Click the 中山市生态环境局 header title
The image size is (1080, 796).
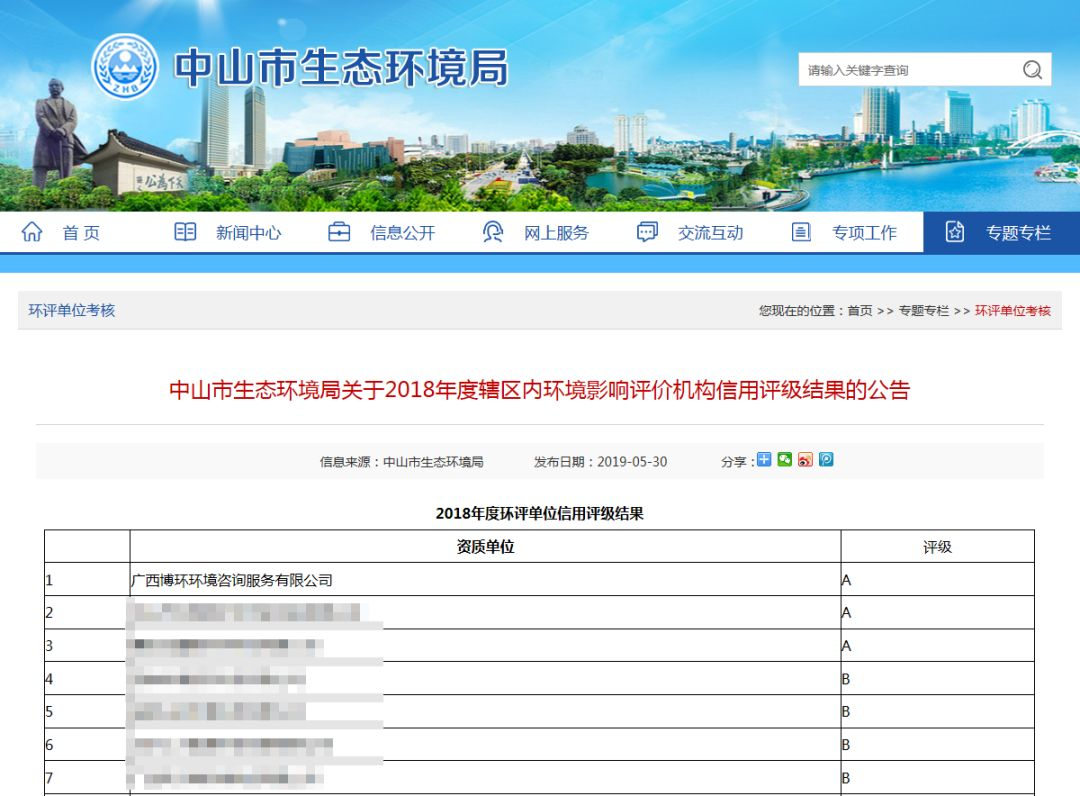pyautogui.click(x=341, y=67)
